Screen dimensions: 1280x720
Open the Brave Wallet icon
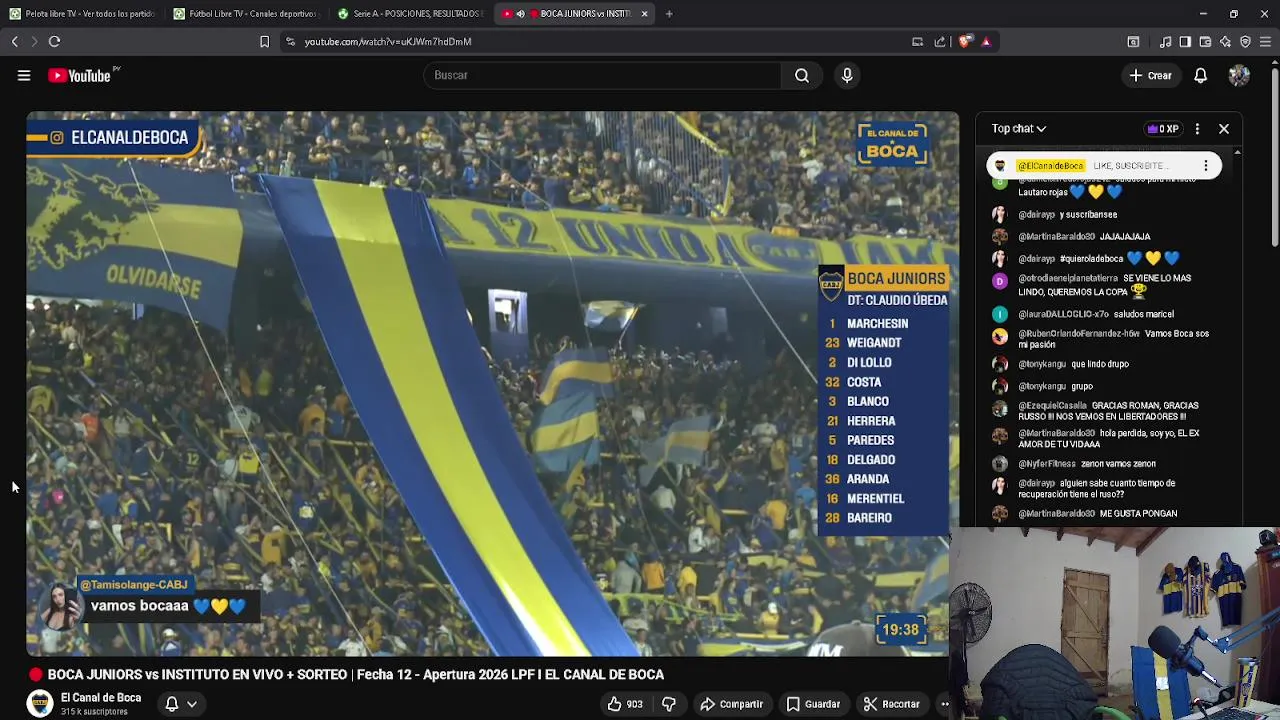tap(1205, 41)
